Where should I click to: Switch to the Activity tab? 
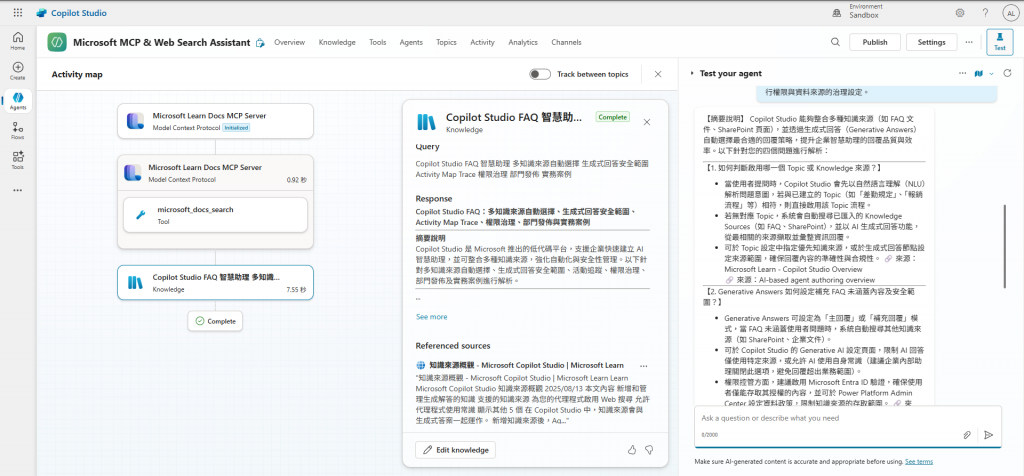tap(482, 42)
